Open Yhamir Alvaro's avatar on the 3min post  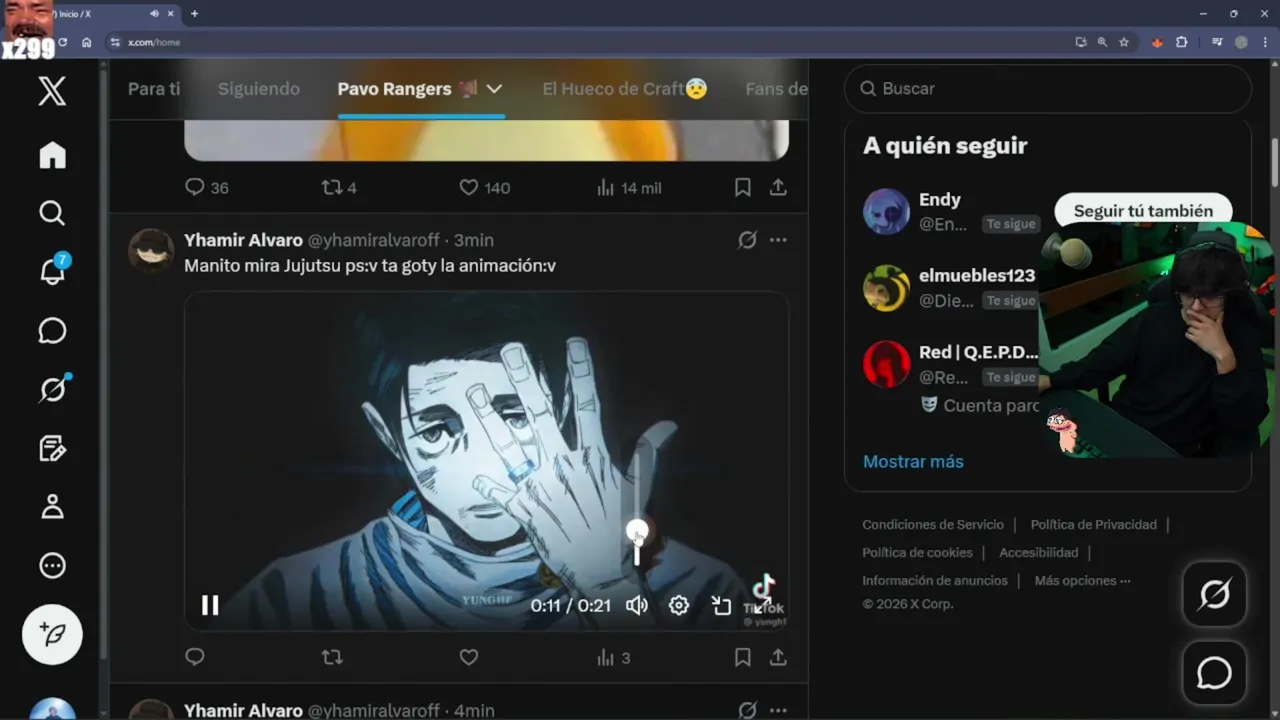coord(151,251)
